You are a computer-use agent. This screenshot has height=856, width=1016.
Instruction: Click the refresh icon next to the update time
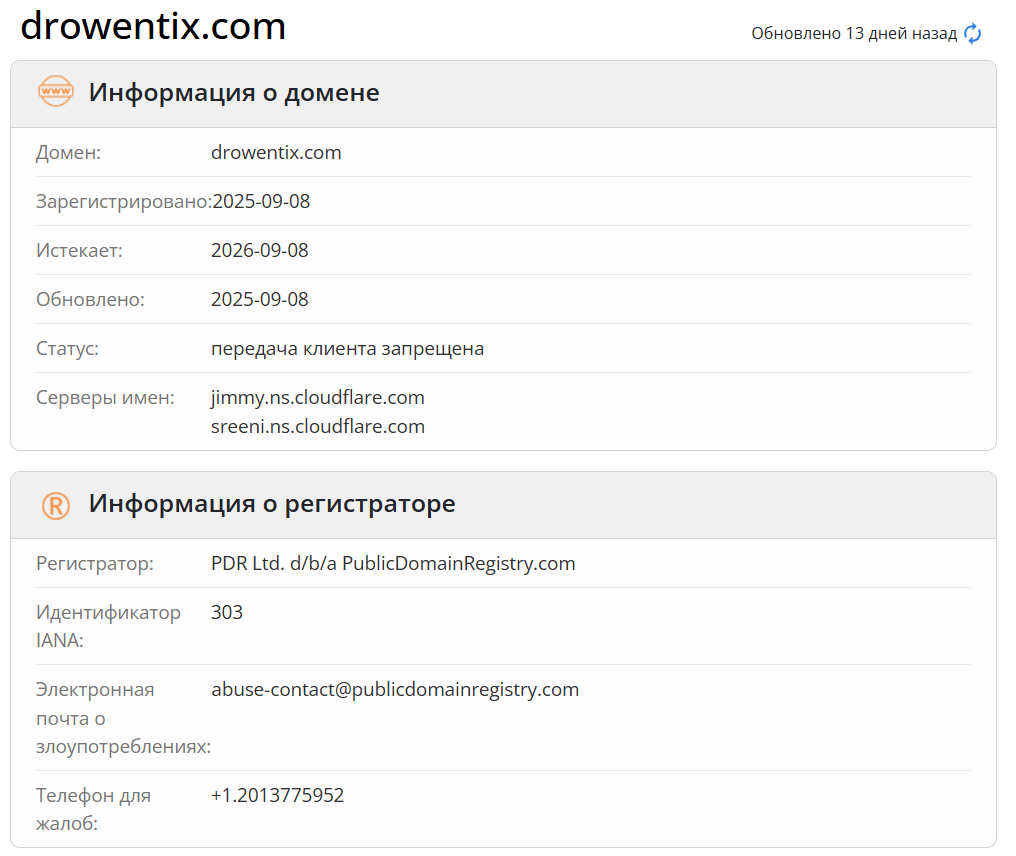pyautogui.click(x=972, y=34)
